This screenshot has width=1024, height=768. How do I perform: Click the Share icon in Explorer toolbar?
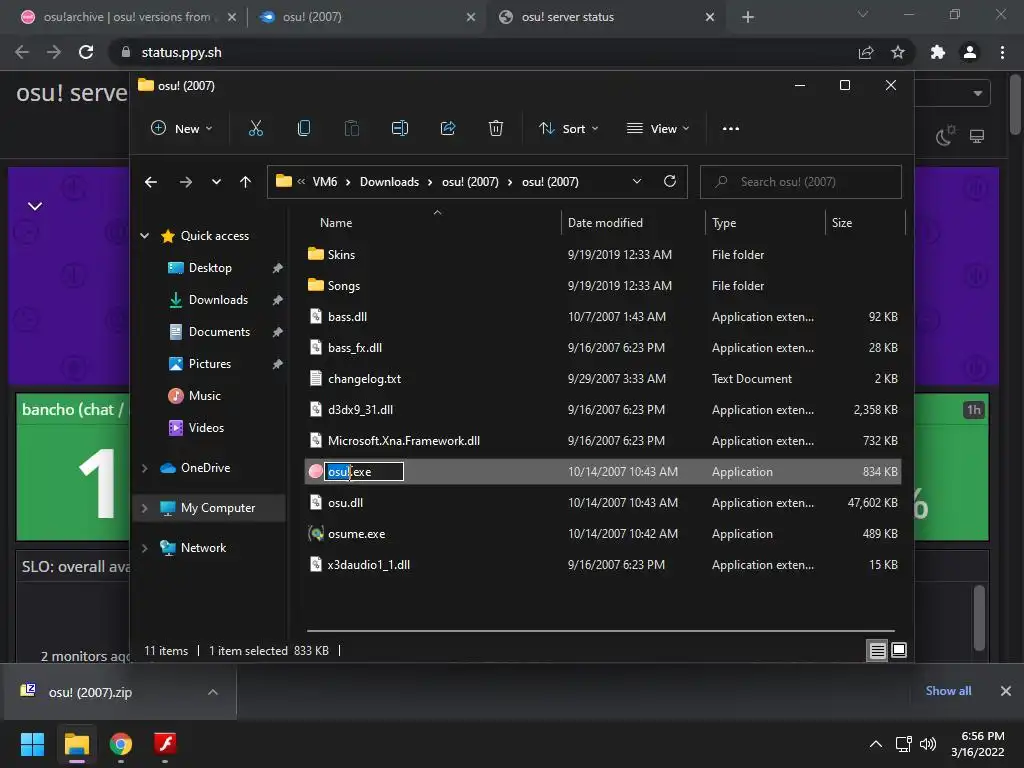tap(448, 129)
